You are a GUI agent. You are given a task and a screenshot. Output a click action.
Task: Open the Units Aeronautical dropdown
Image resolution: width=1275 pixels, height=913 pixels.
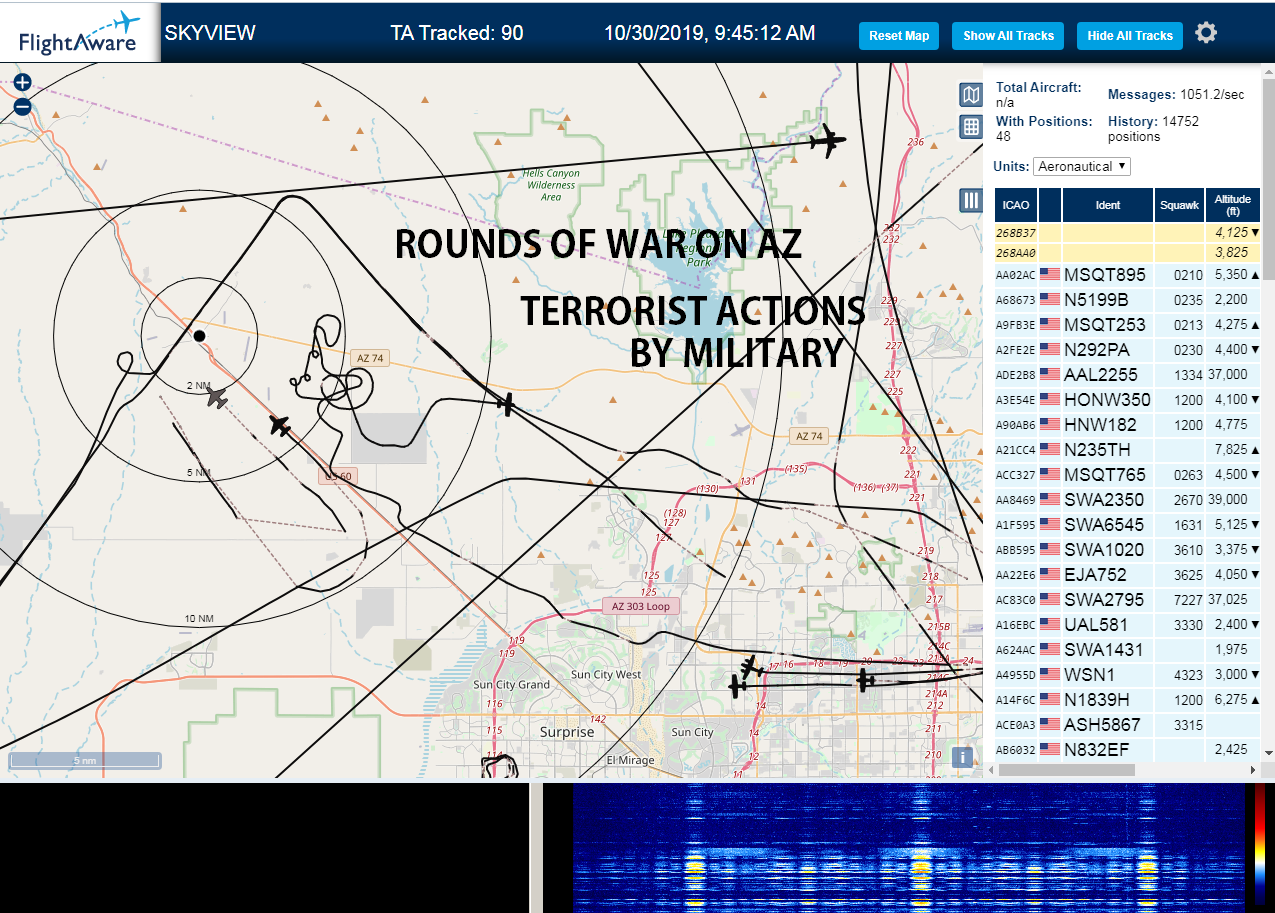(1082, 166)
